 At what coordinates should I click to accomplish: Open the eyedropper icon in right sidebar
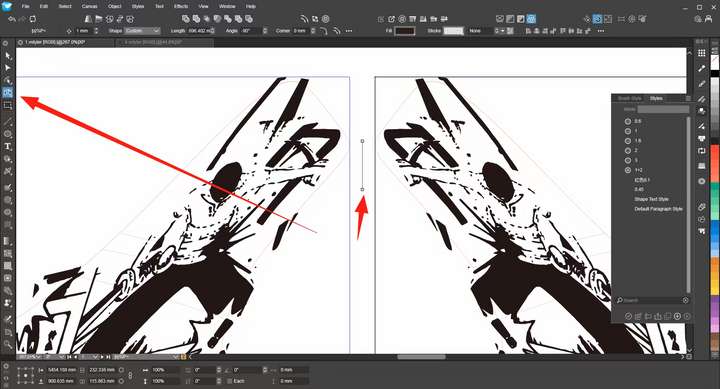(702, 68)
